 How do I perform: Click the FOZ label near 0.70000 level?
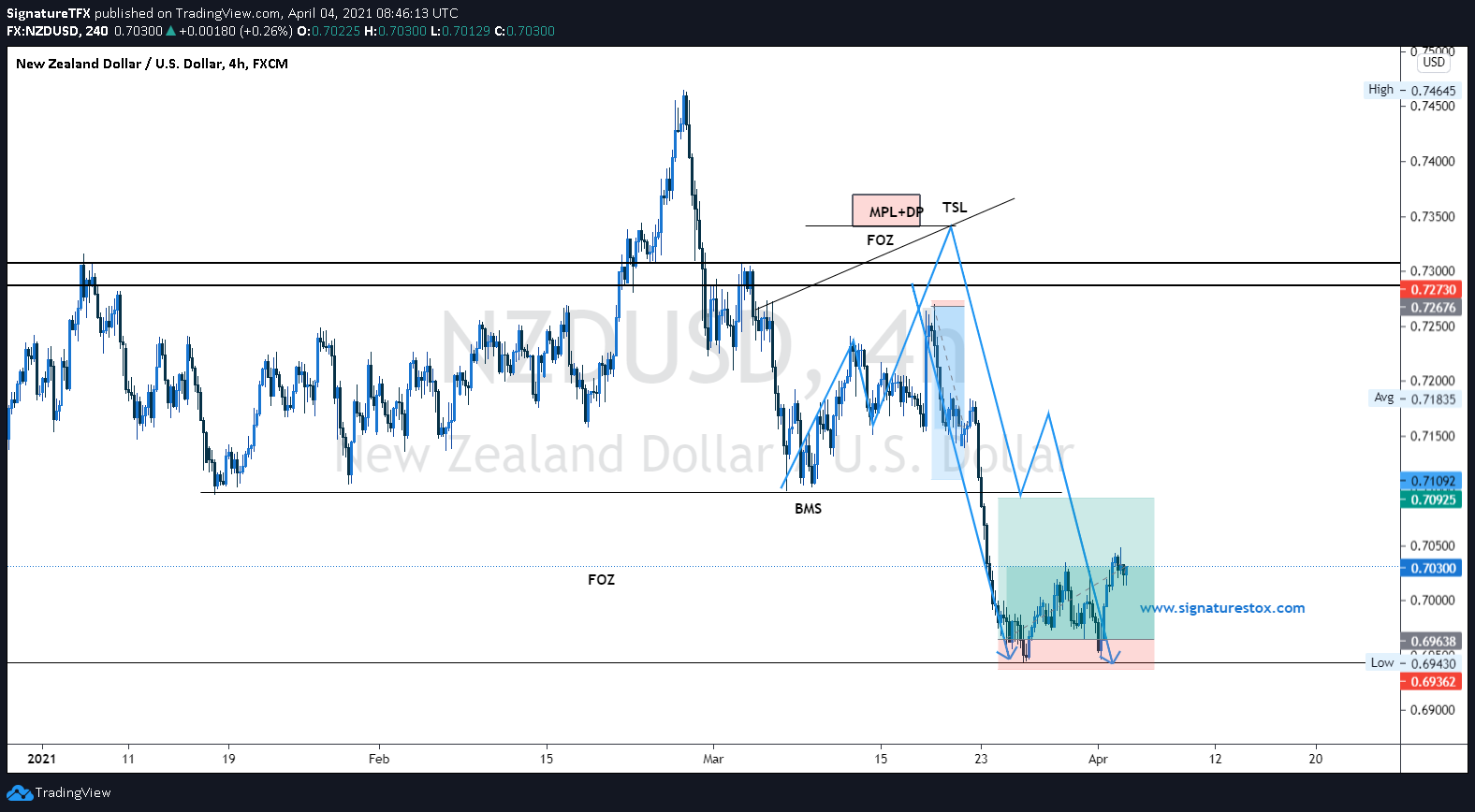pos(602,580)
